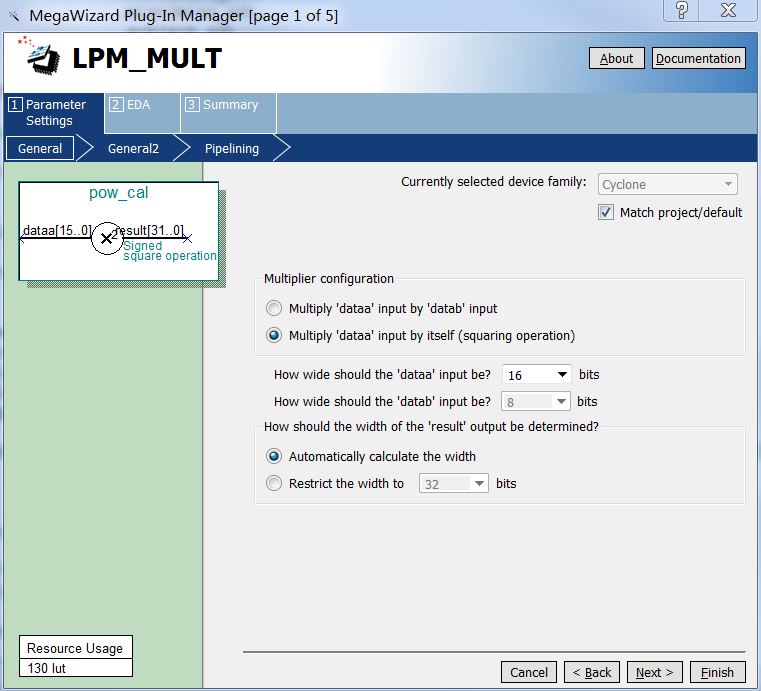The height and width of the screenshot is (691, 761).
Task: Click the Back button
Action: pyautogui.click(x=592, y=672)
